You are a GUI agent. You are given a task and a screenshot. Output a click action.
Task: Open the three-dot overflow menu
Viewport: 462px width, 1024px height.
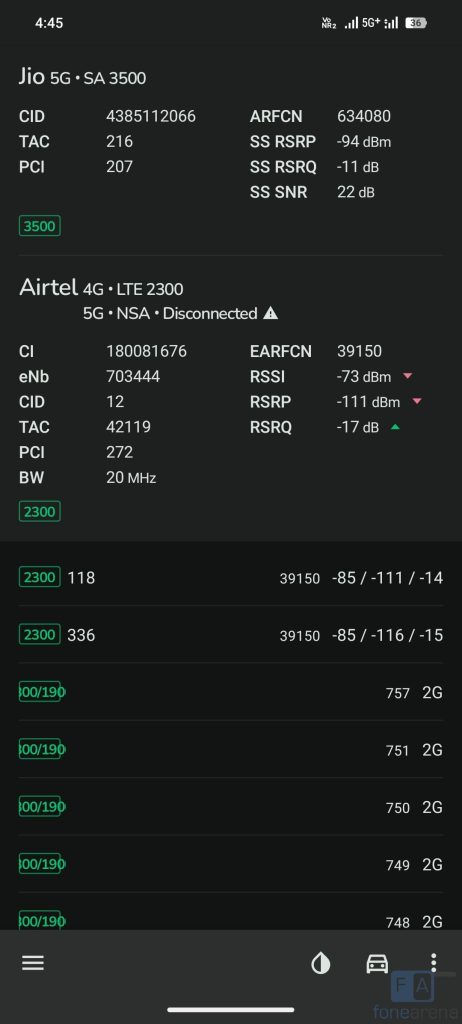(x=433, y=963)
